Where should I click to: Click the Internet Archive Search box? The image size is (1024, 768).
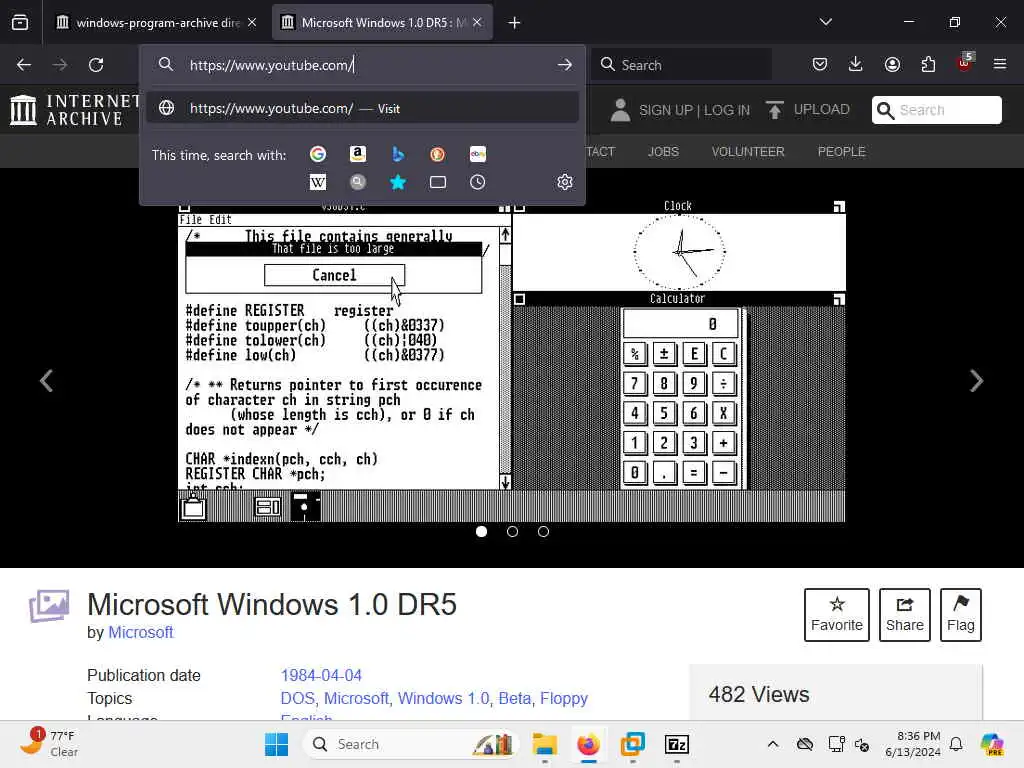pyautogui.click(x=936, y=110)
